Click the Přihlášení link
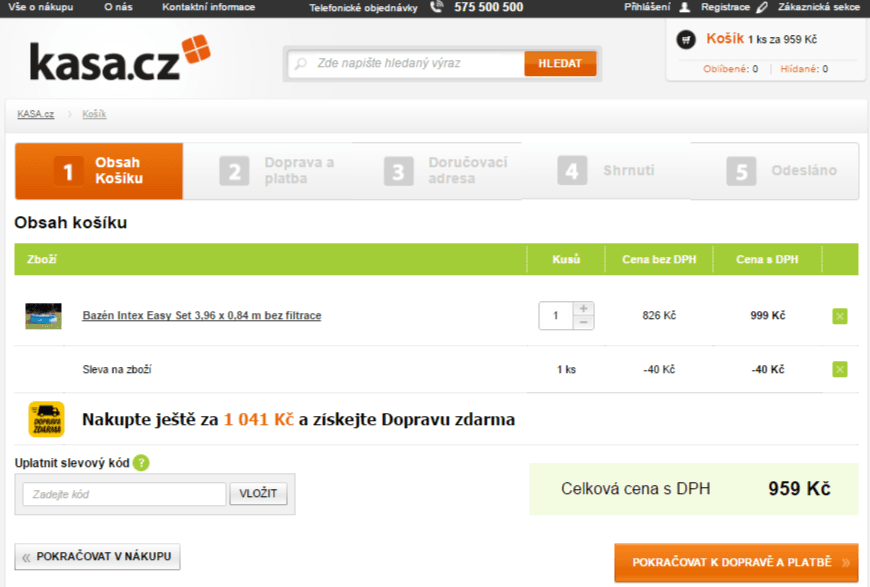870x587 pixels. click(647, 7)
